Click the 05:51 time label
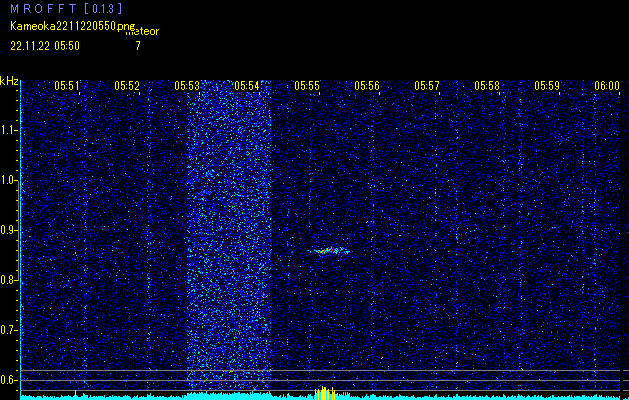Screen dimensions: 629x400 (67, 86)
